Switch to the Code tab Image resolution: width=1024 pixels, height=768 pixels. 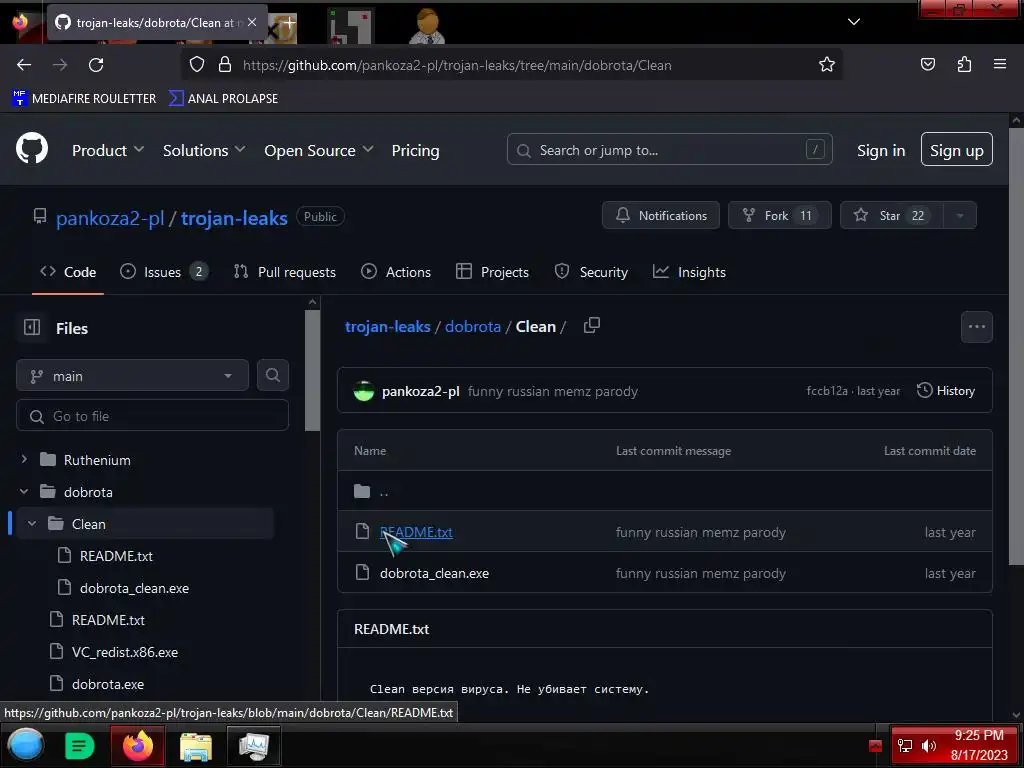point(68,272)
